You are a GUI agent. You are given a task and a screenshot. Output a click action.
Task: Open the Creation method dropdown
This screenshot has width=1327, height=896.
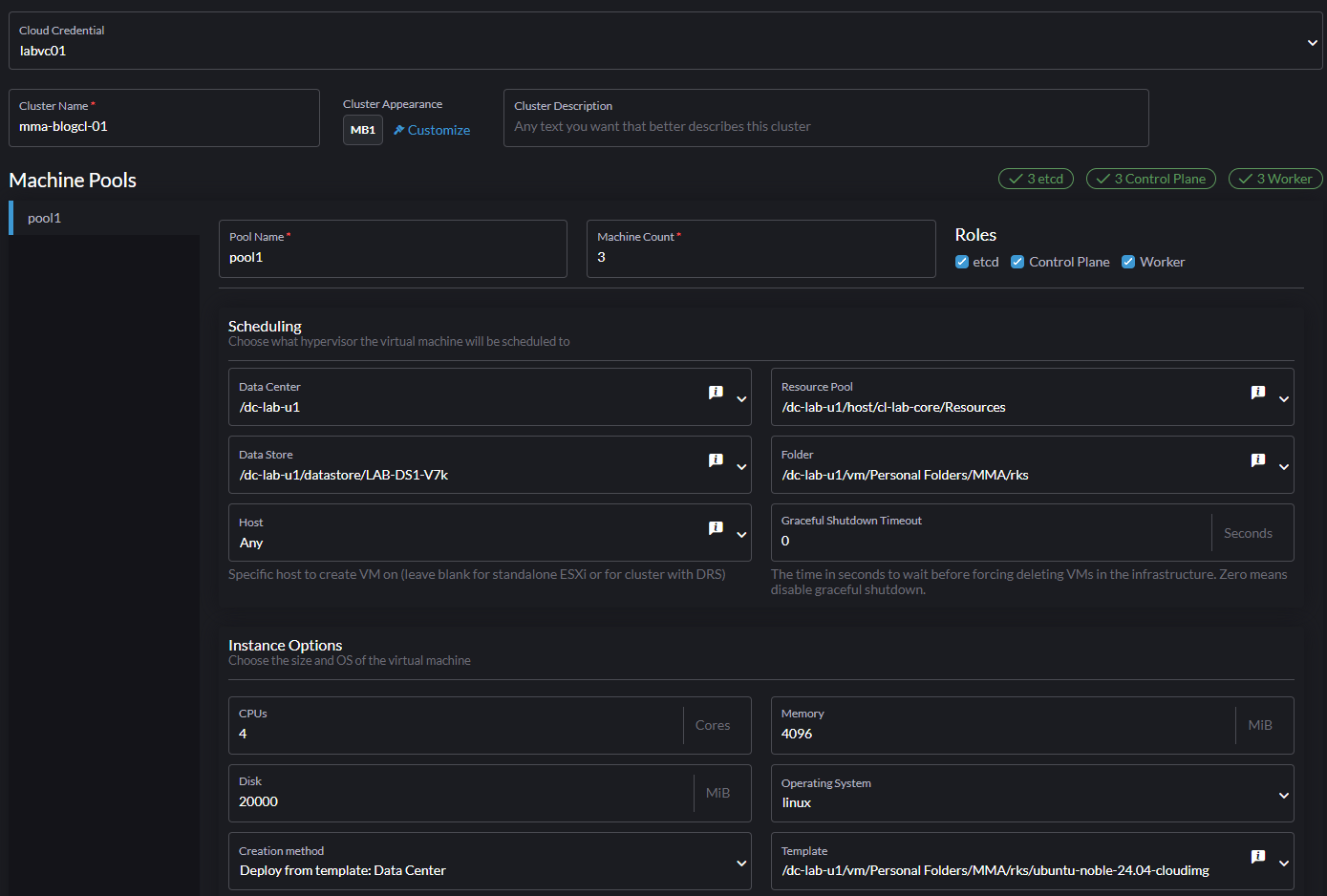[x=490, y=861]
